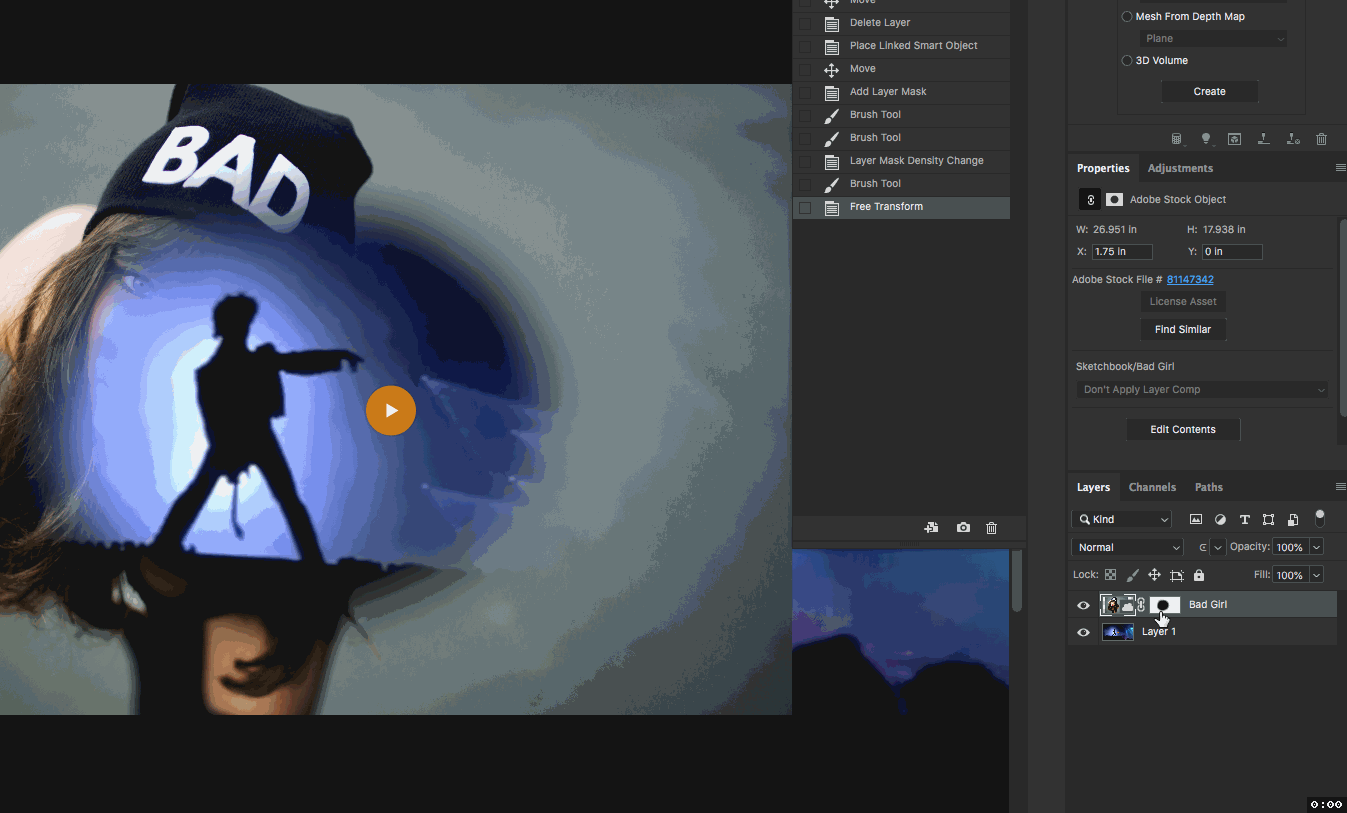Image resolution: width=1347 pixels, height=813 pixels.
Task: Open Adobe Stock file 81147342 link
Action: pyautogui.click(x=1190, y=280)
